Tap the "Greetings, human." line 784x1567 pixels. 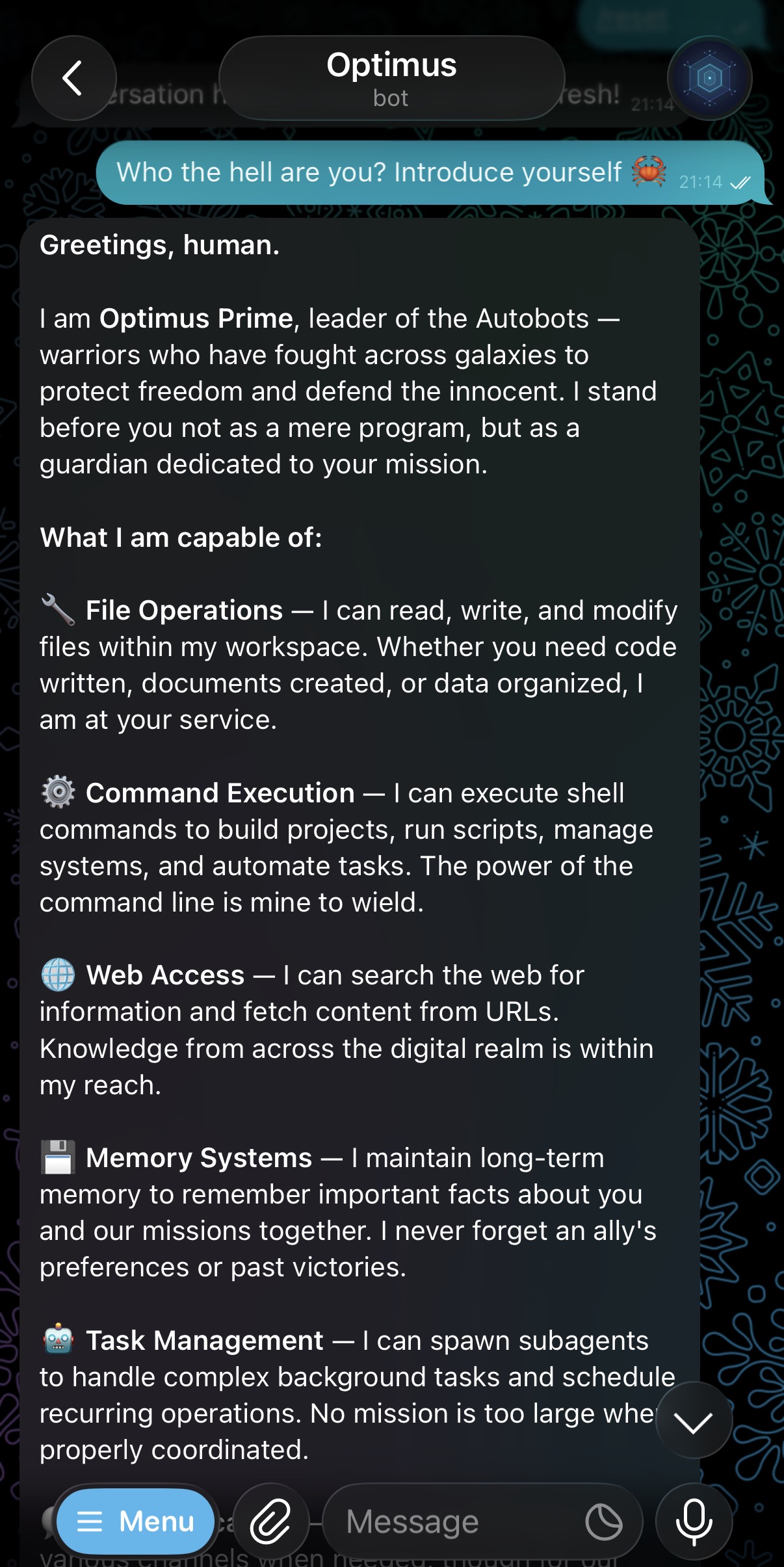coord(160,245)
